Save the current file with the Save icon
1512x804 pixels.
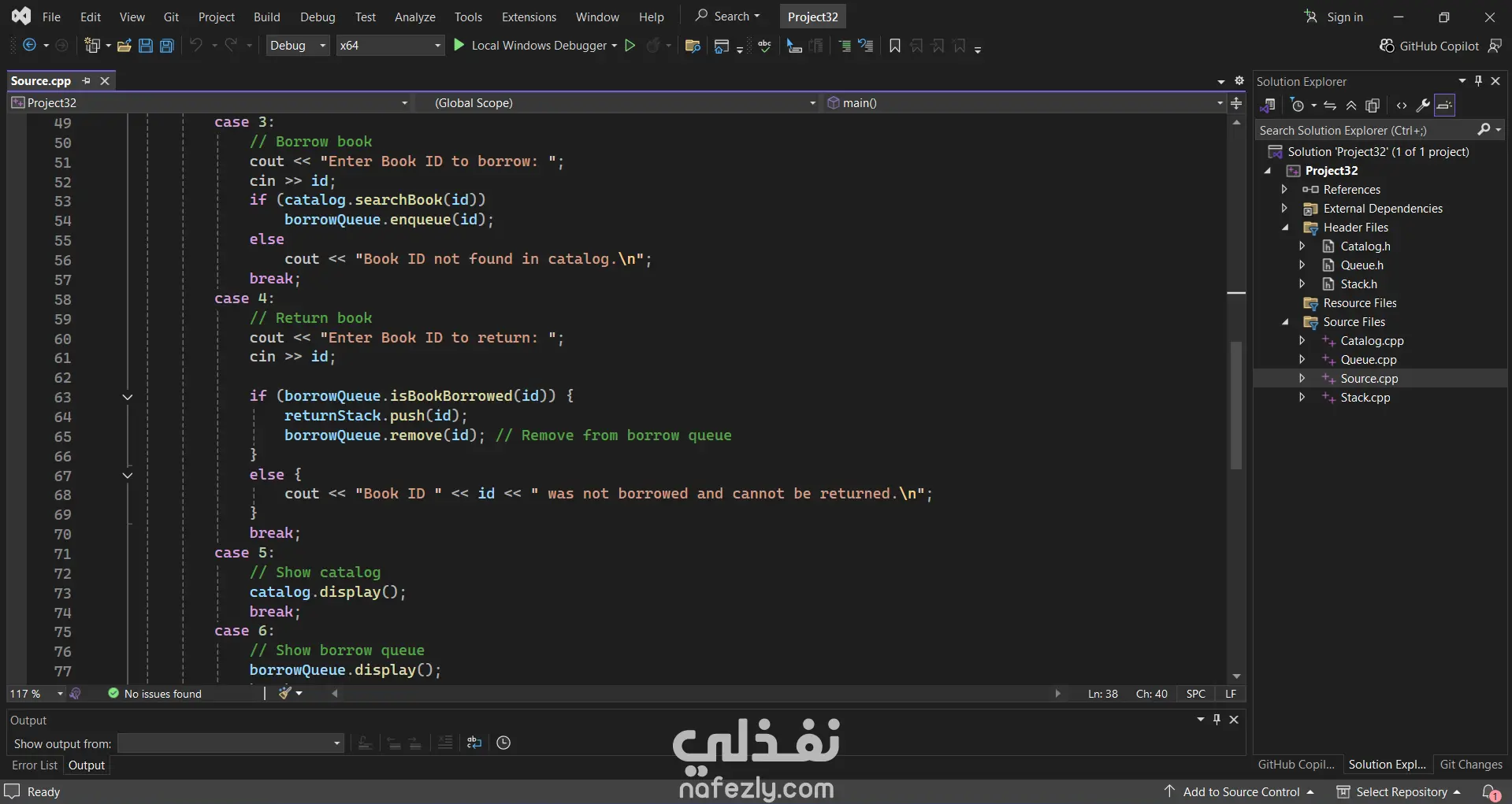tap(146, 46)
